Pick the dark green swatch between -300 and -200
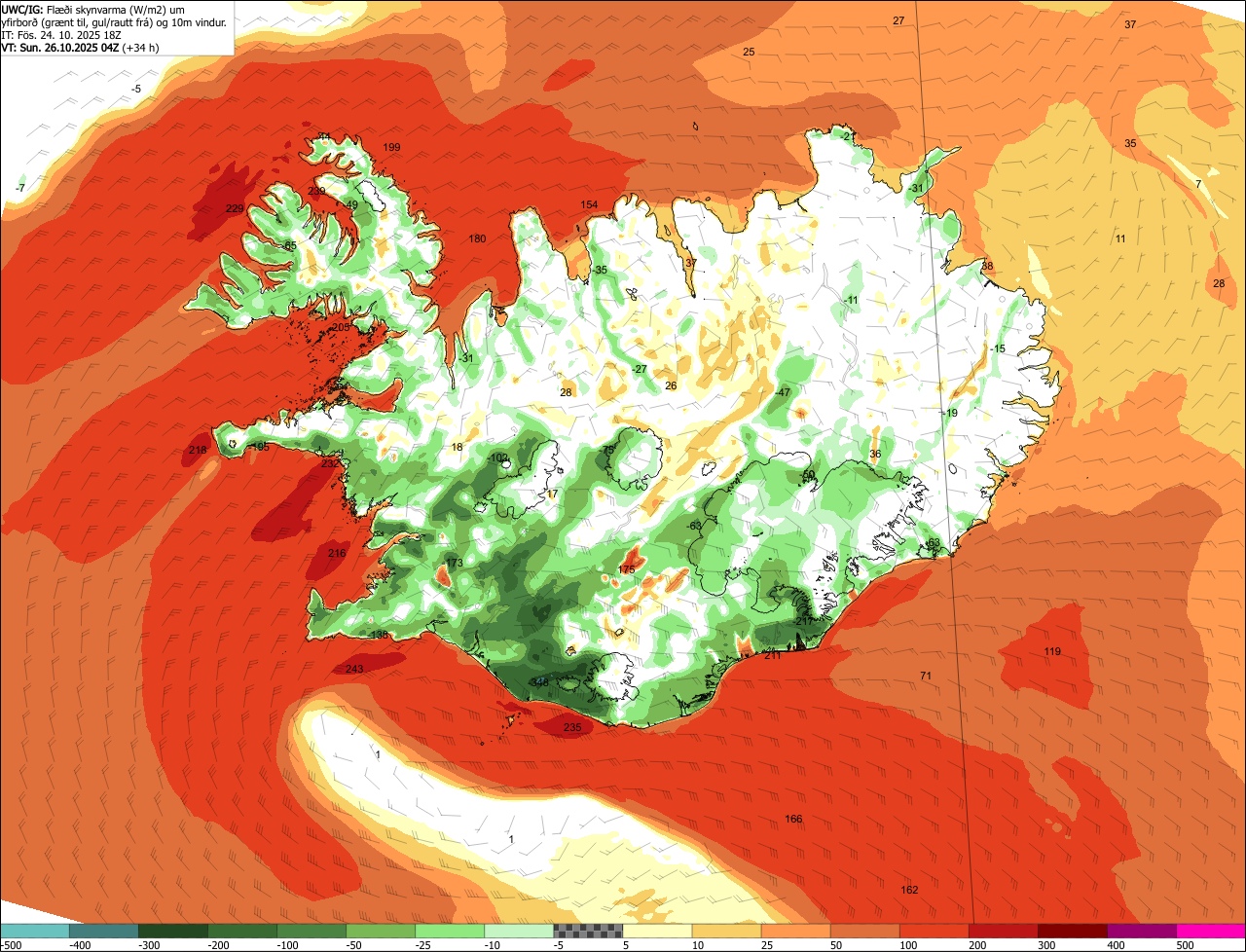The height and width of the screenshot is (952, 1246). pos(173,931)
